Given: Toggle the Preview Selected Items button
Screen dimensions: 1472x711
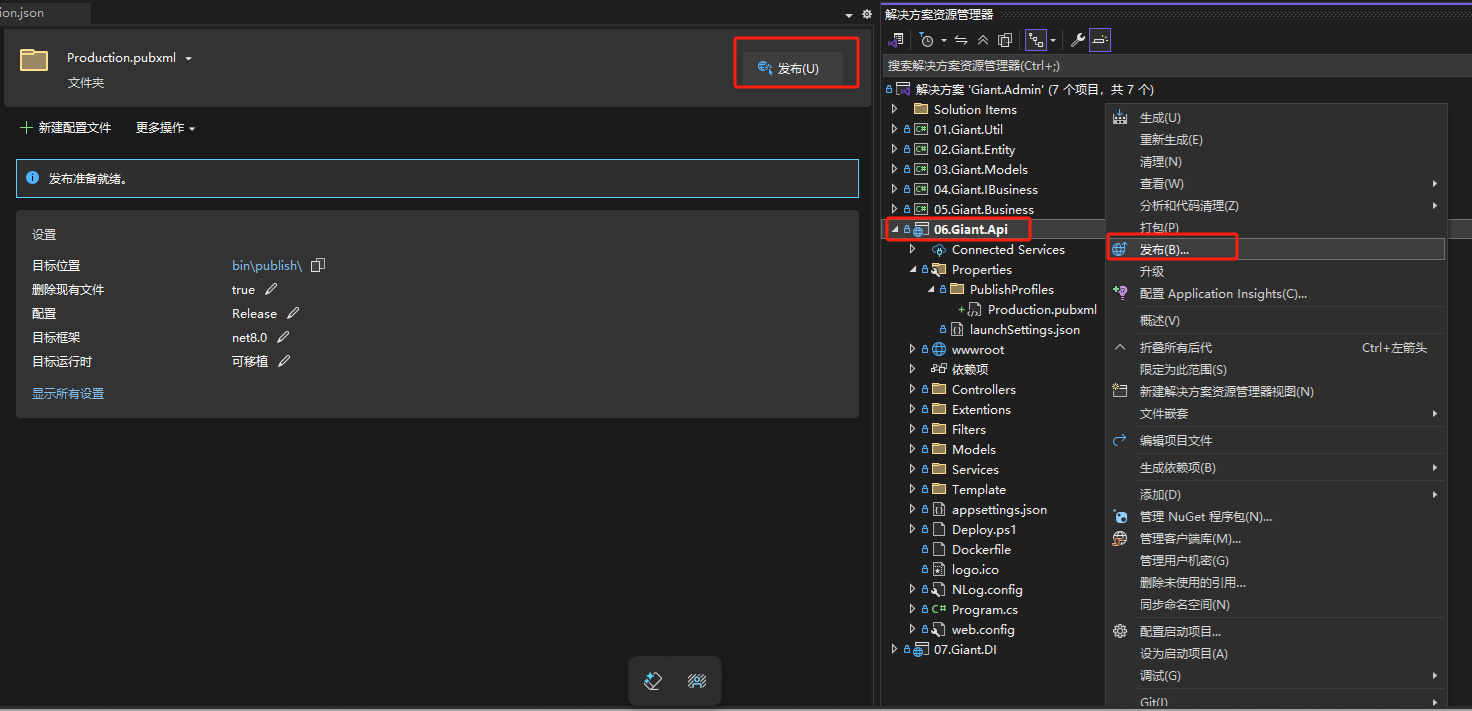Looking at the screenshot, I should [1100, 40].
